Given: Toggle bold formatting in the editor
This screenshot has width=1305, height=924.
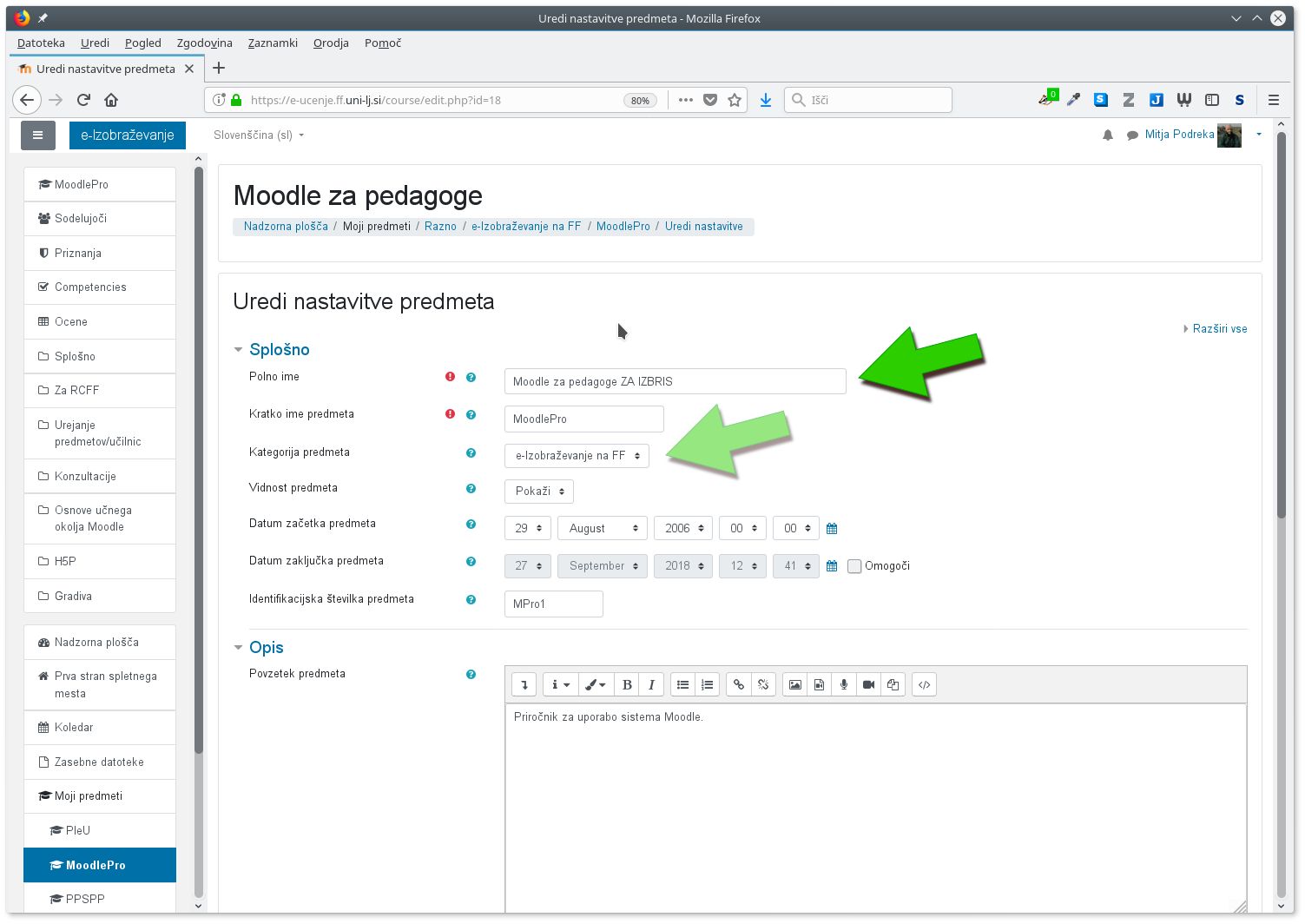Looking at the screenshot, I should (x=627, y=685).
